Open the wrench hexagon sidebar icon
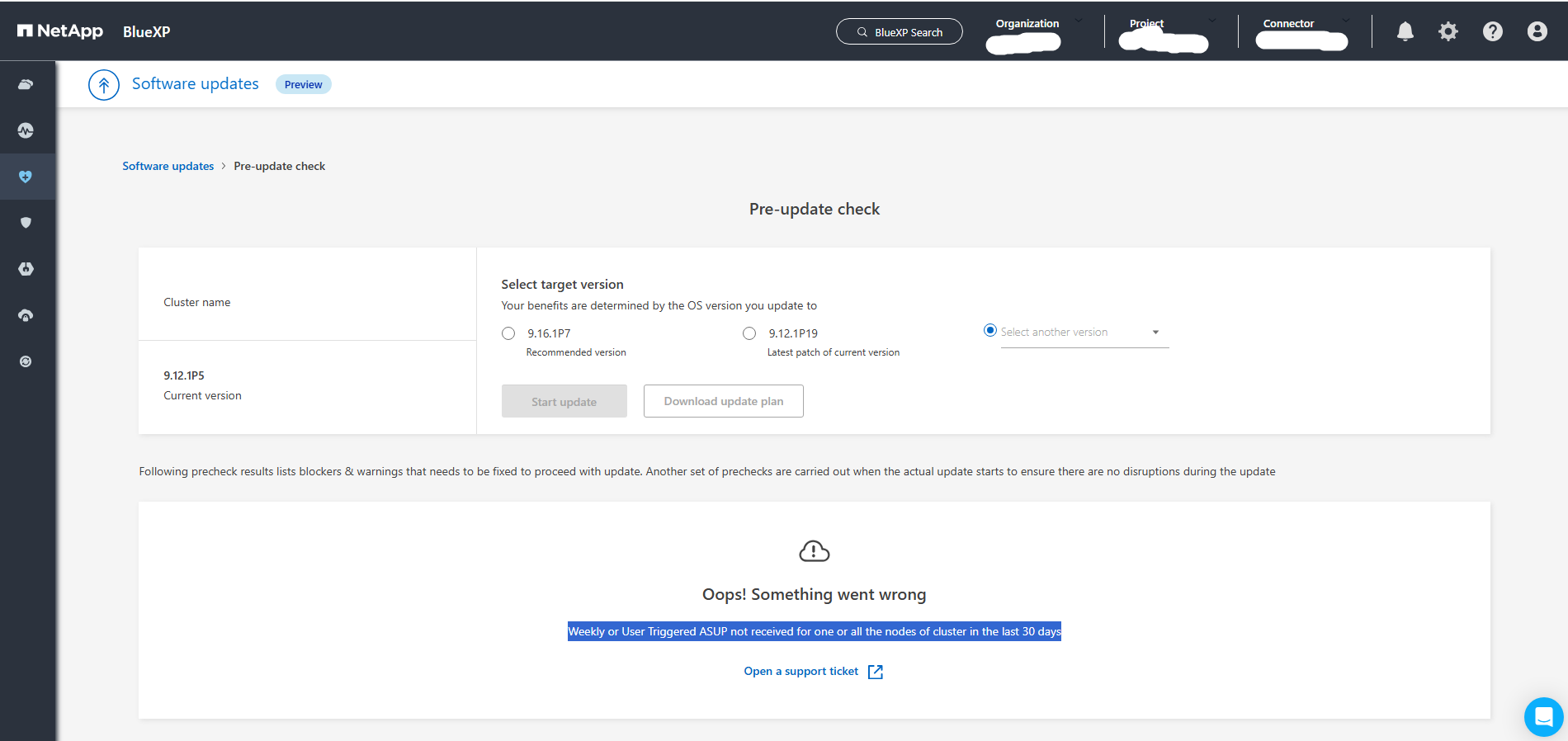The height and width of the screenshot is (741, 1568). pyautogui.click(x=26, y=269)
